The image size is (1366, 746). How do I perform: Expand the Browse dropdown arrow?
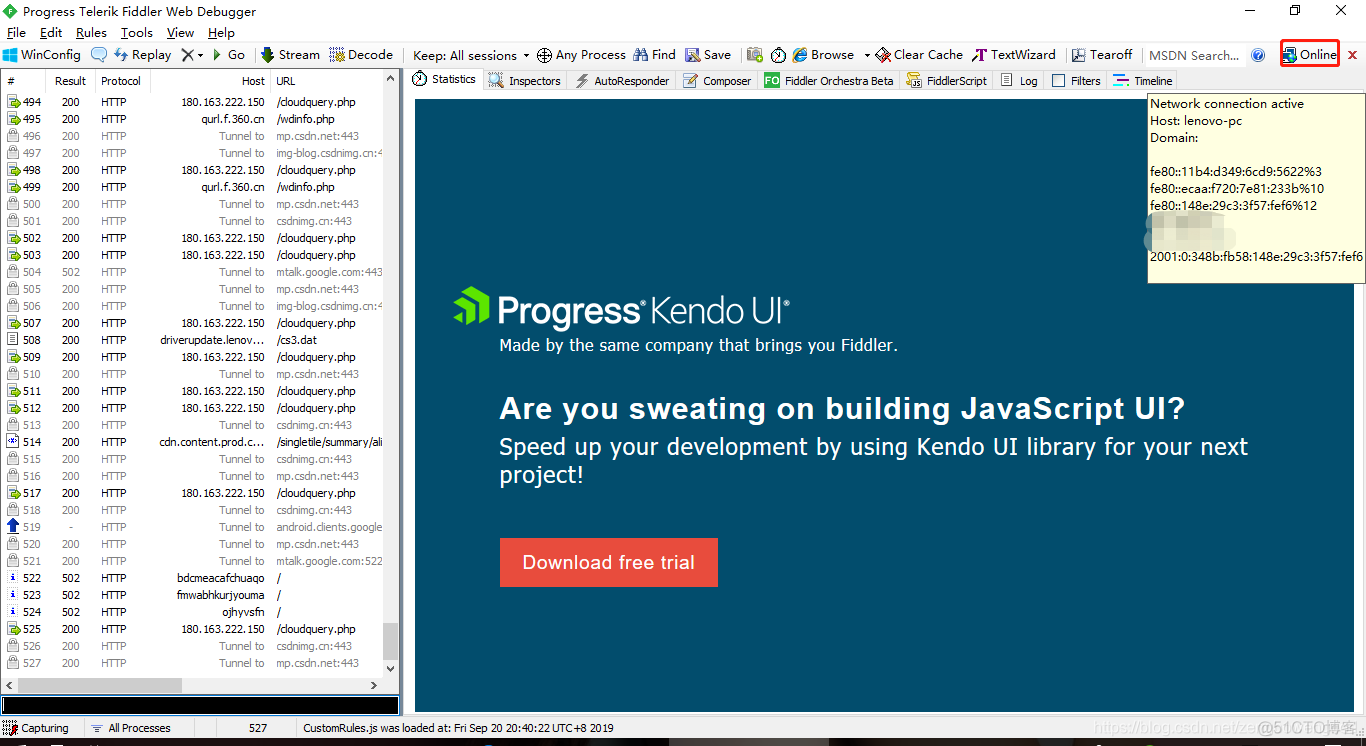point(867,55)
